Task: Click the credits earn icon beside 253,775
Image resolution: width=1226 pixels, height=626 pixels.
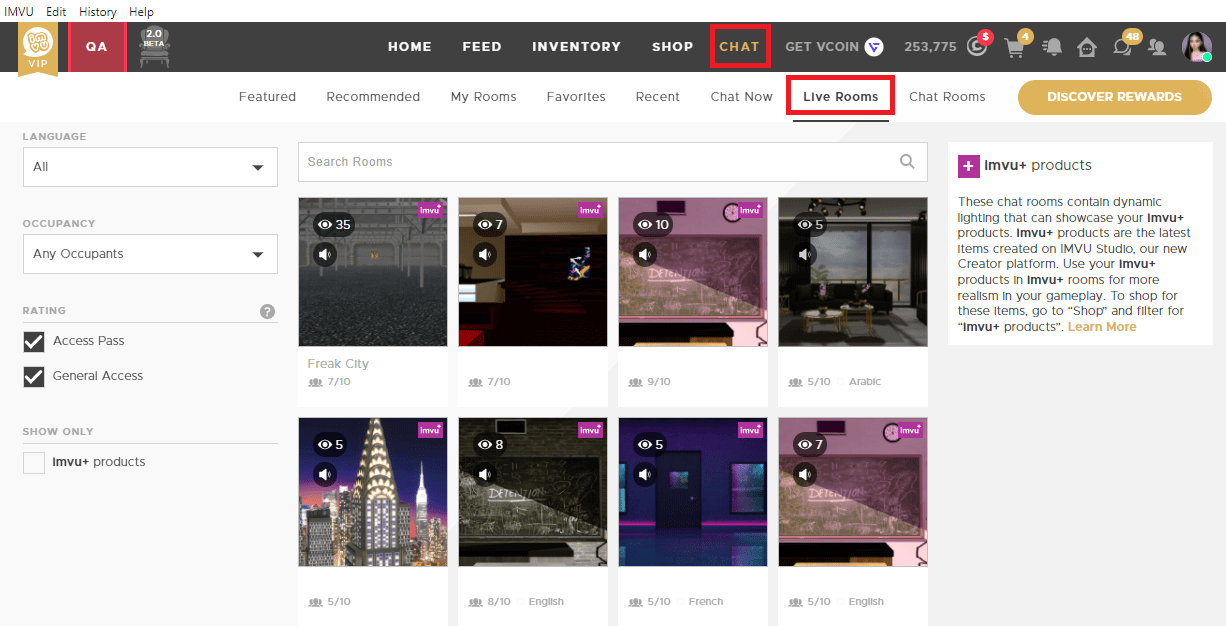Action: (x=976, y=46)
